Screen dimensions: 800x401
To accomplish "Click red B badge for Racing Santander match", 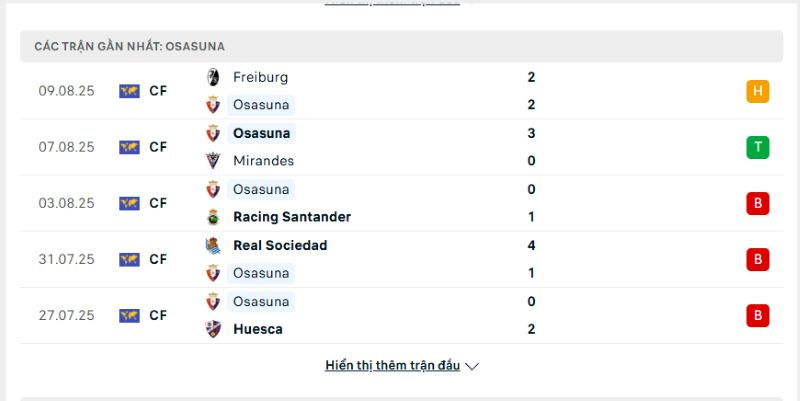I will pyautogui.click(x=758, y=204).
